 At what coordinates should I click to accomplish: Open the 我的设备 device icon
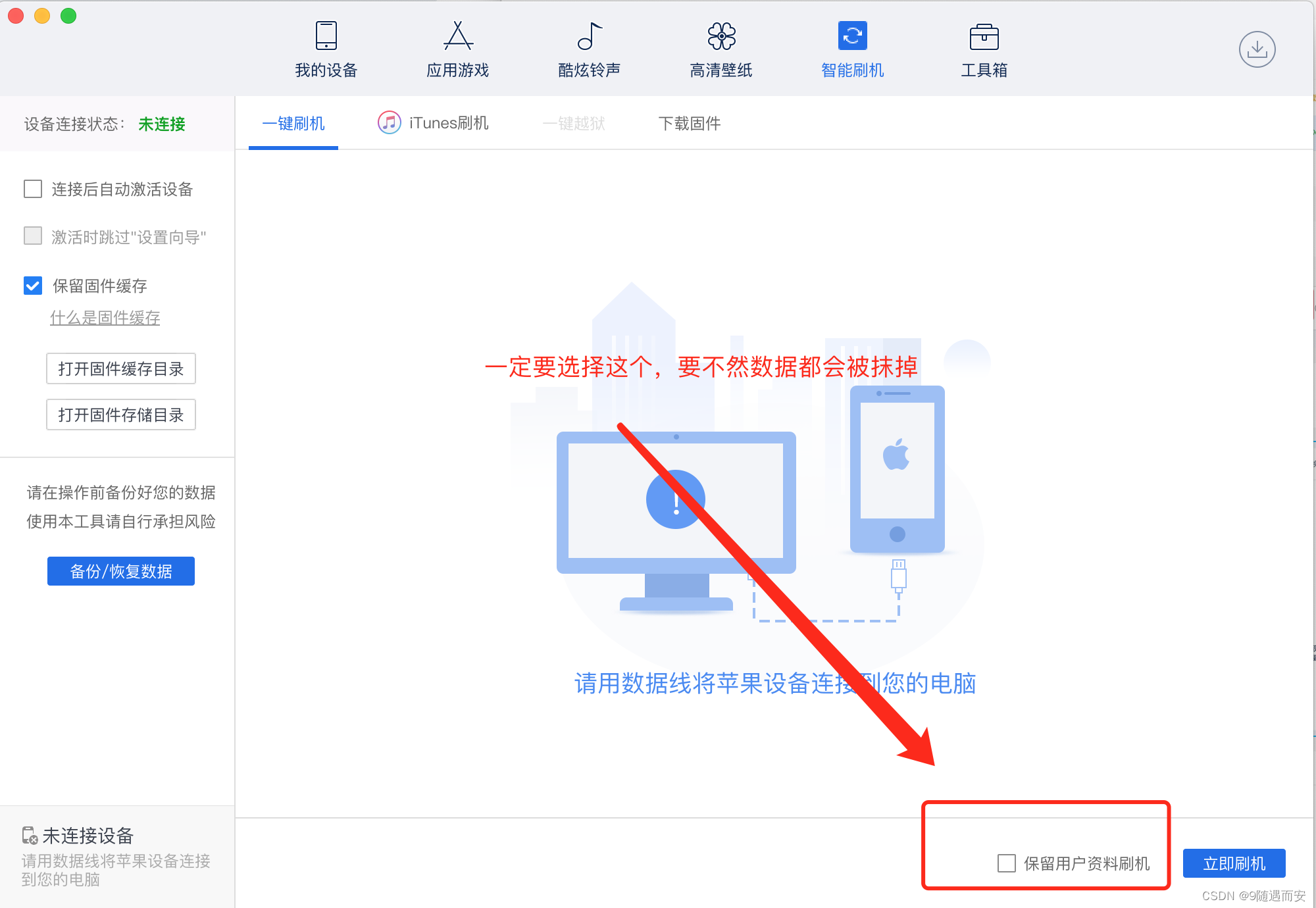(x=326, y=36)
